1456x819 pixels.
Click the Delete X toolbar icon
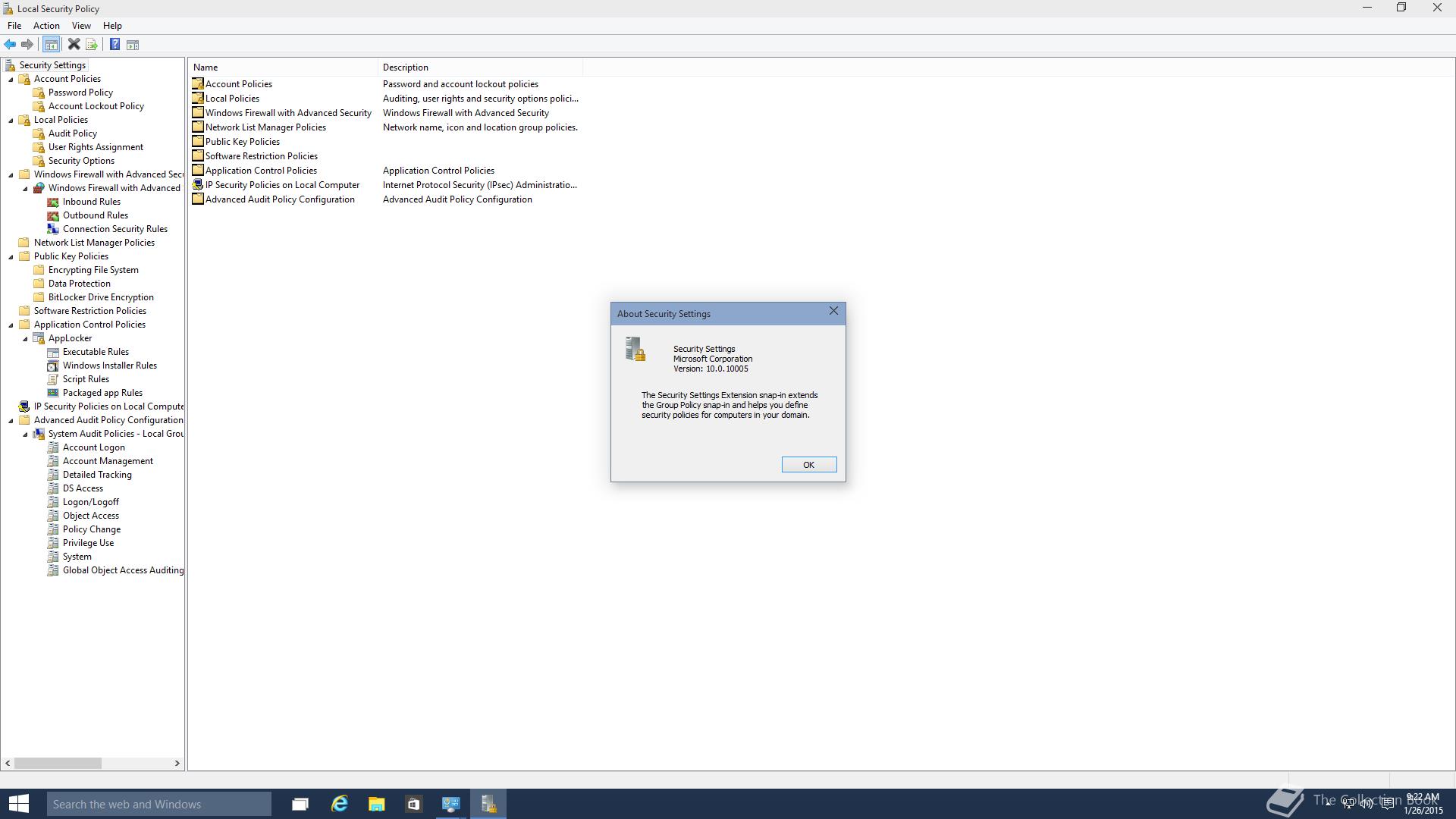click(74, 45)
